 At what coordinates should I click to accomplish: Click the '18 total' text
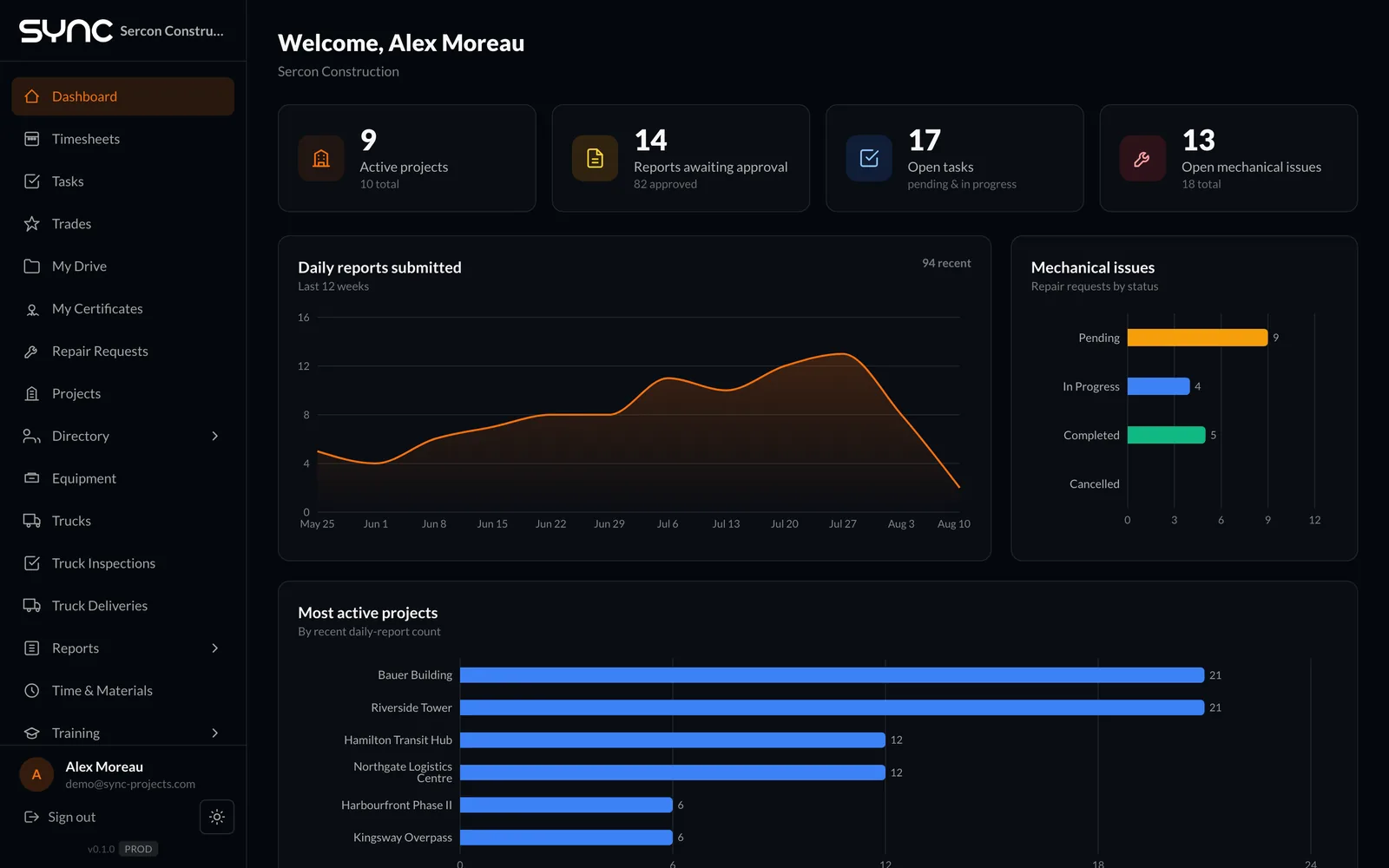pos(1201,184)
